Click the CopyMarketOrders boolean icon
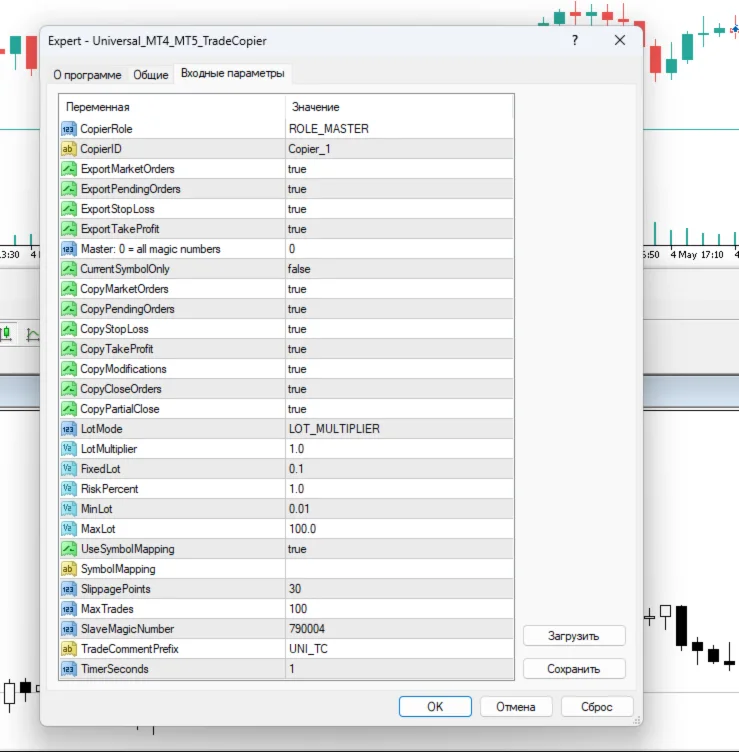739x752 pixels. coord(69,289)
